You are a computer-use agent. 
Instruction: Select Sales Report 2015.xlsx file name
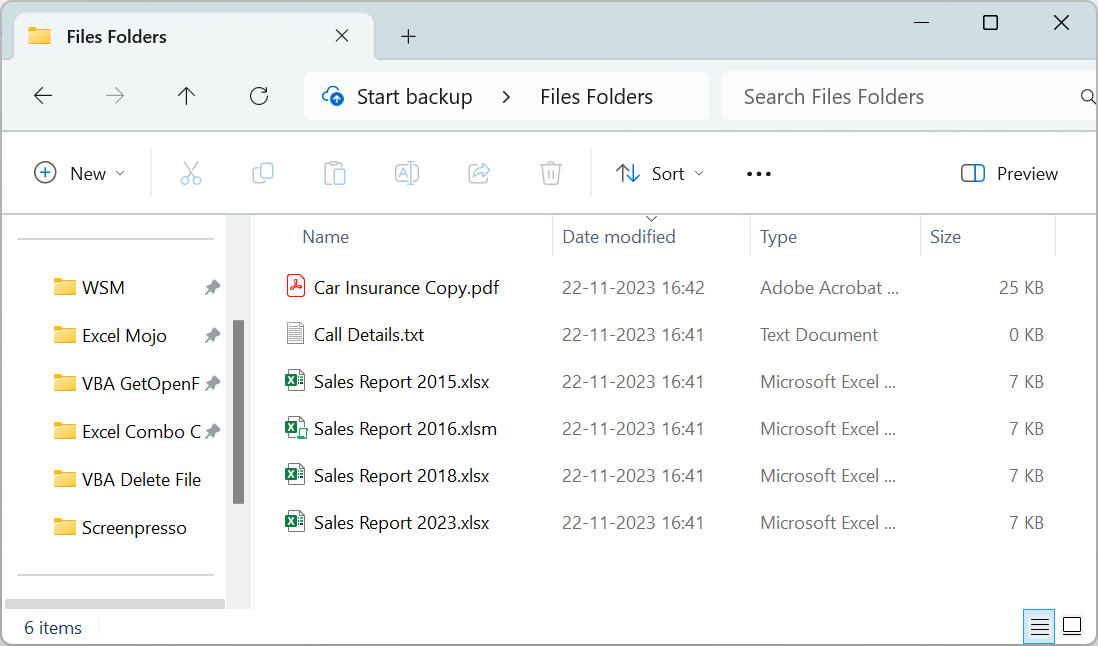(401, 381)
